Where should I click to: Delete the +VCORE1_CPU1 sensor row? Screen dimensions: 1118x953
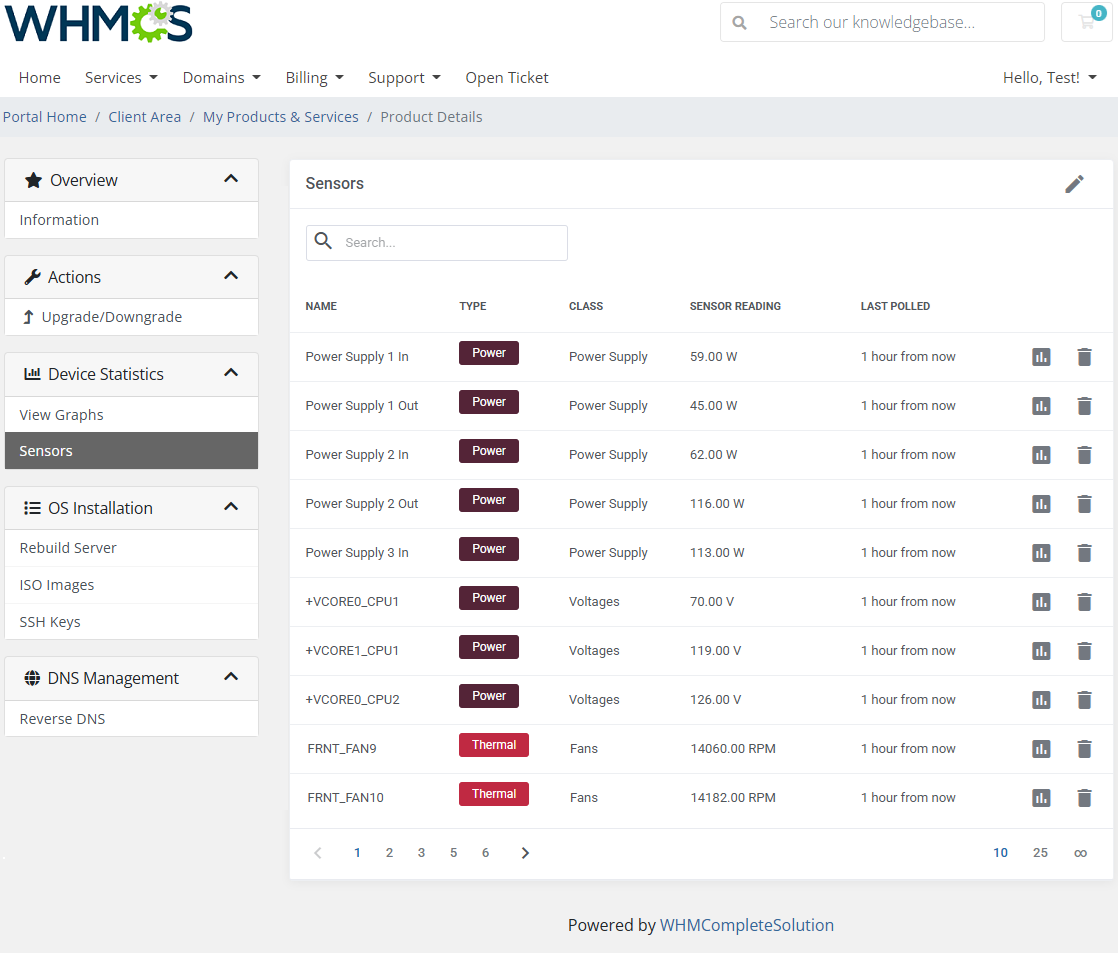[x=1084, y=651]
